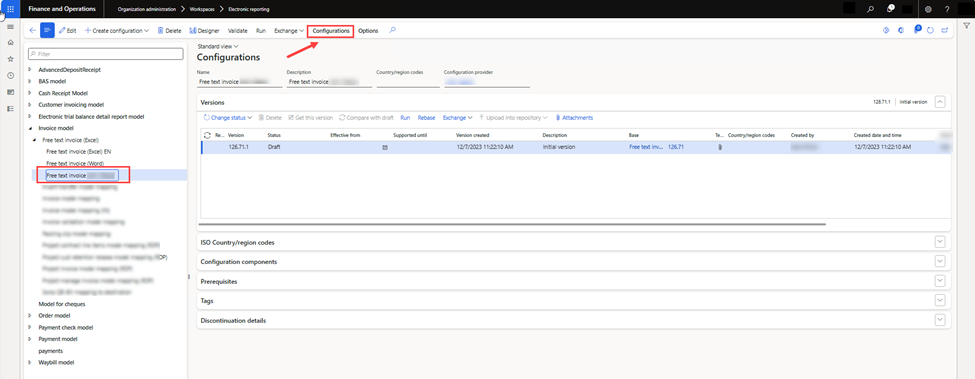Open Modules list icon in sidebar
Viewport: 975px width, 379px height.
[x=10, y=109]
